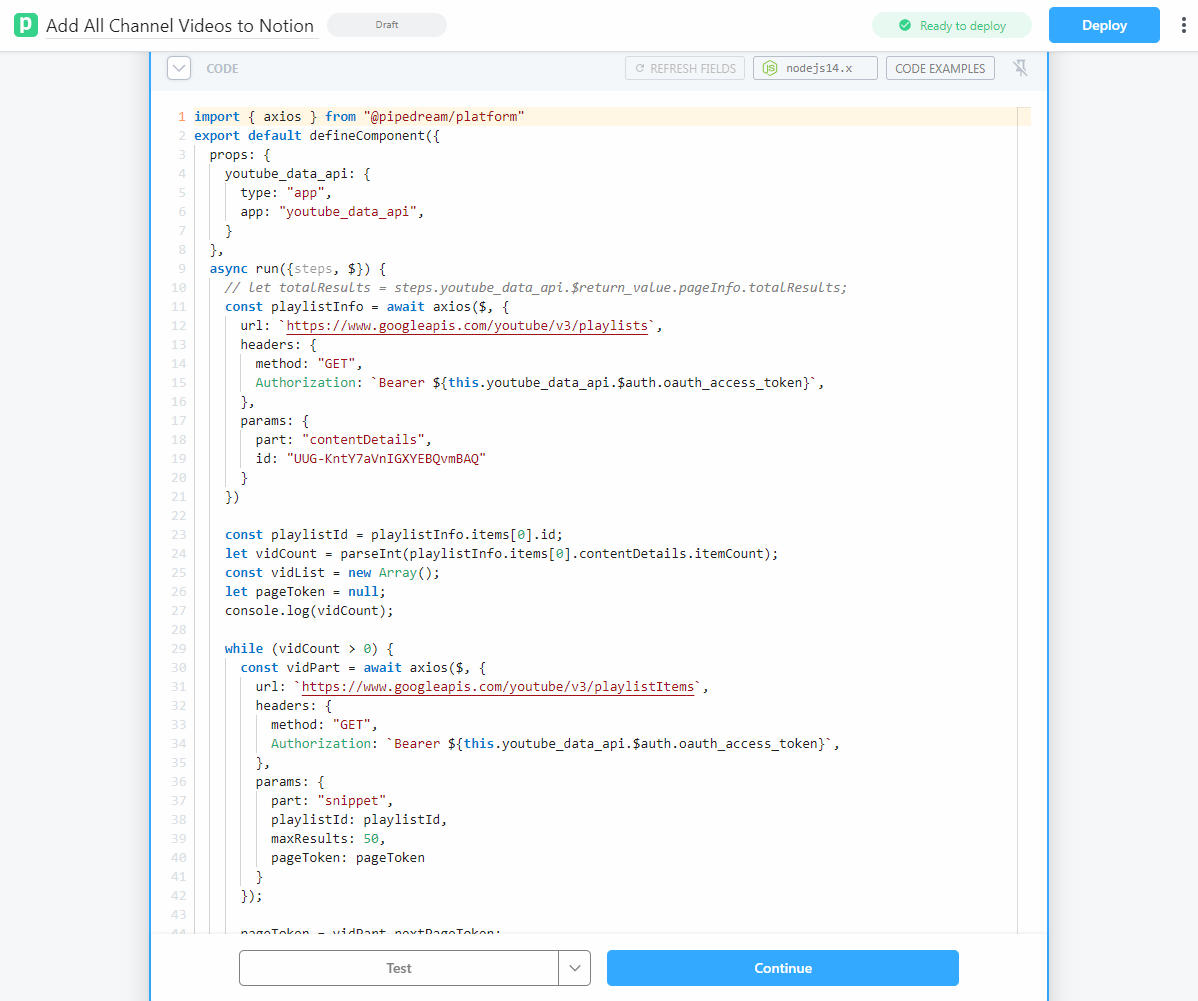Click the Deploy button
Image resolution: width=1198 pixels, height=1001 pixels.
[1104, 25]
